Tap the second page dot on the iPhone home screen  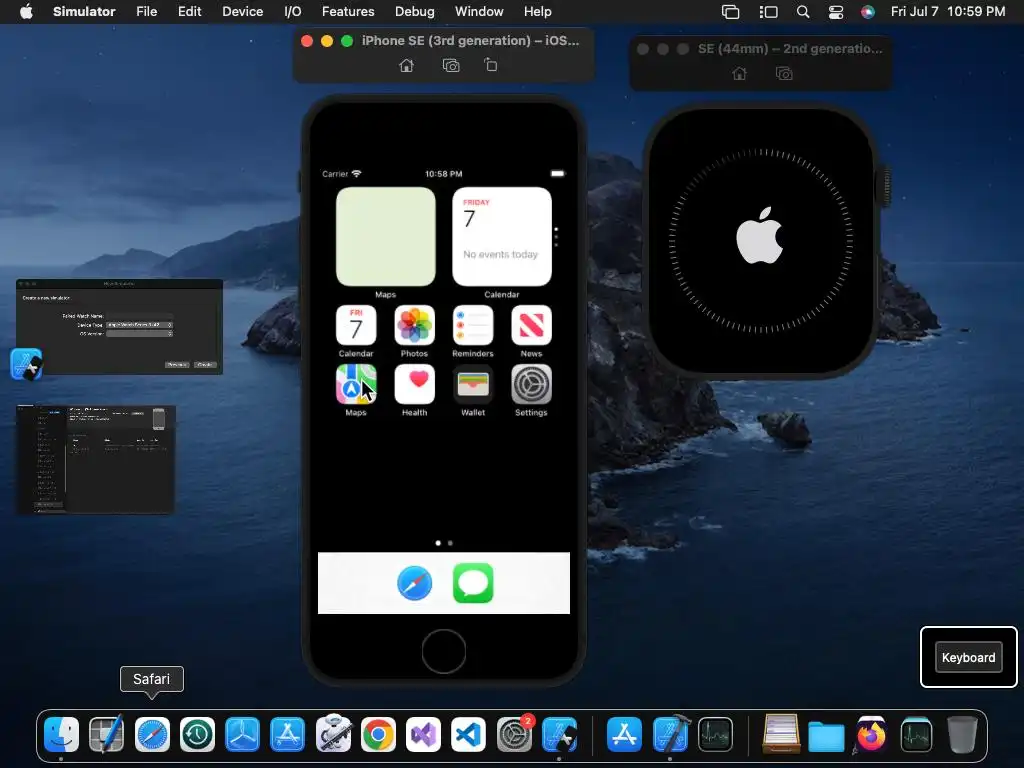pyautogui.click(x=450, y=543)
